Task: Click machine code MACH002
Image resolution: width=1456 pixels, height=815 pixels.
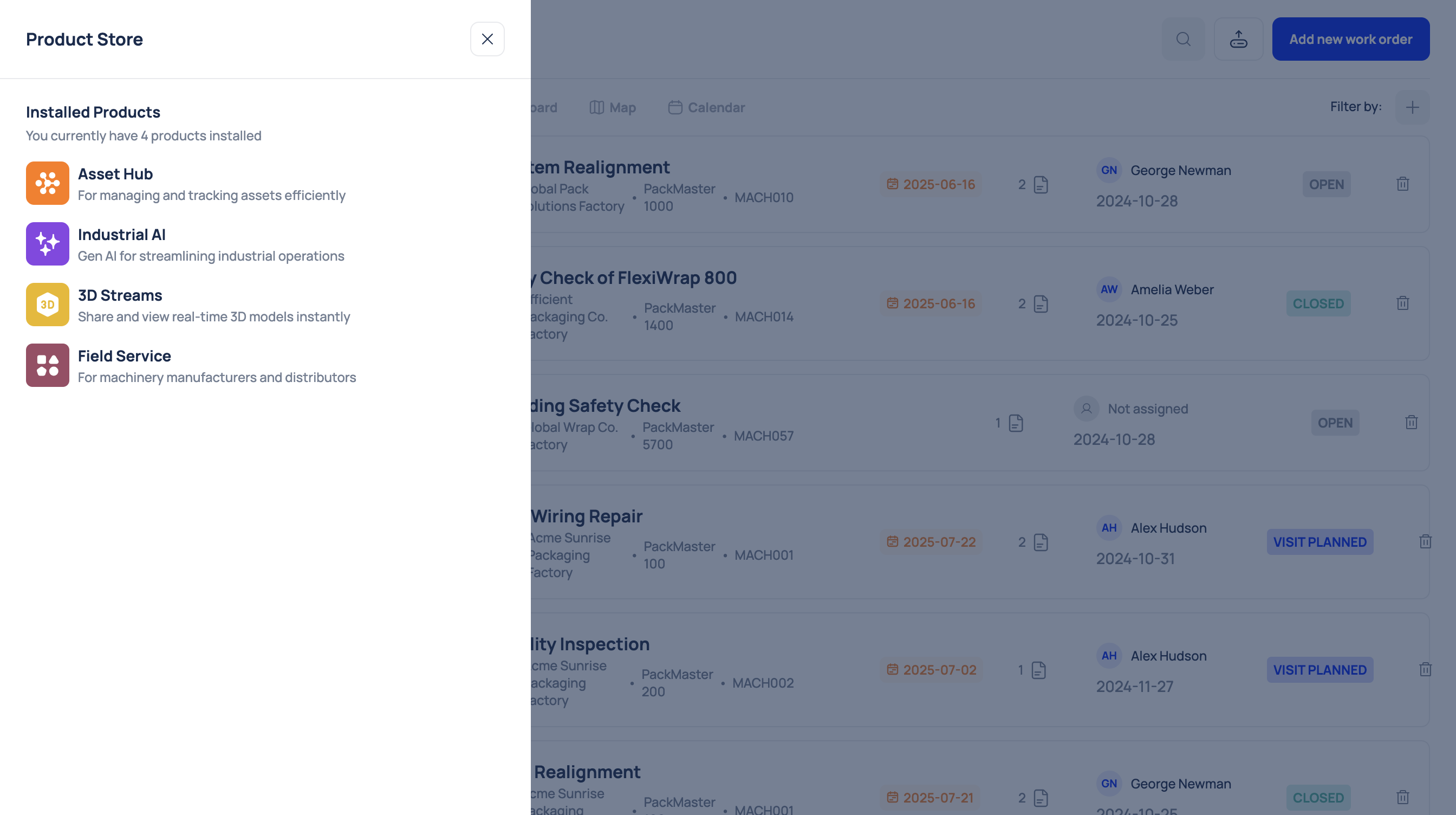Action: click(763, 683)
